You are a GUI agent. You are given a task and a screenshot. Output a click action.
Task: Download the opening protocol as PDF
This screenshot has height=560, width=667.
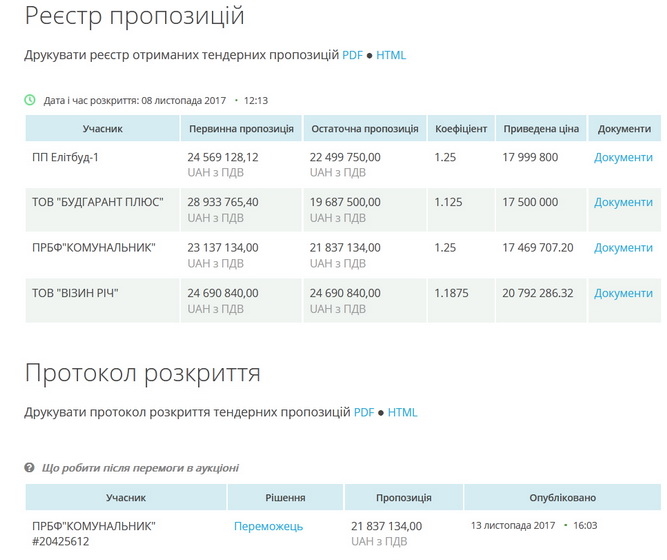[x=364, y=412]
